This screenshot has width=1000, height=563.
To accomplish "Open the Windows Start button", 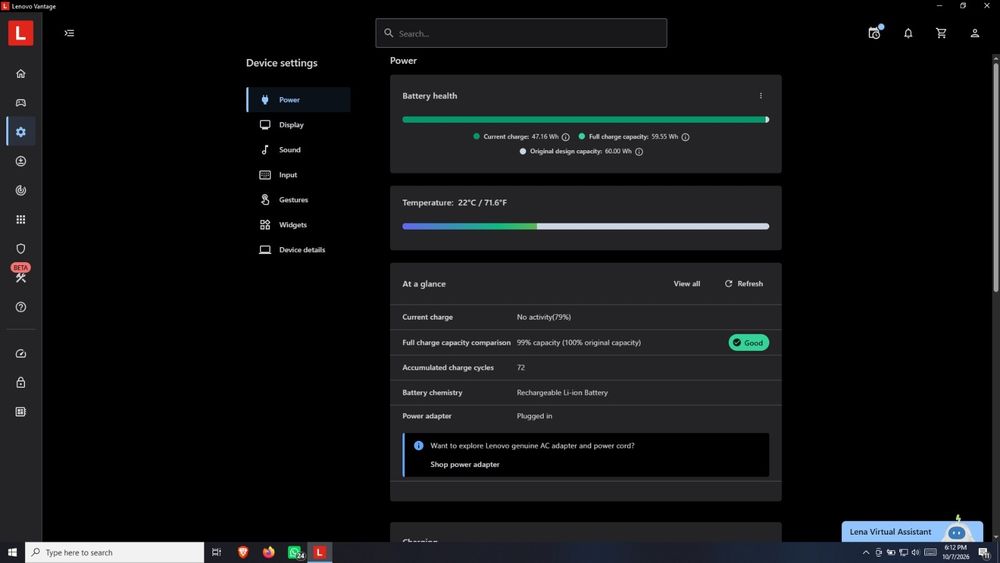I will [12, 552].
